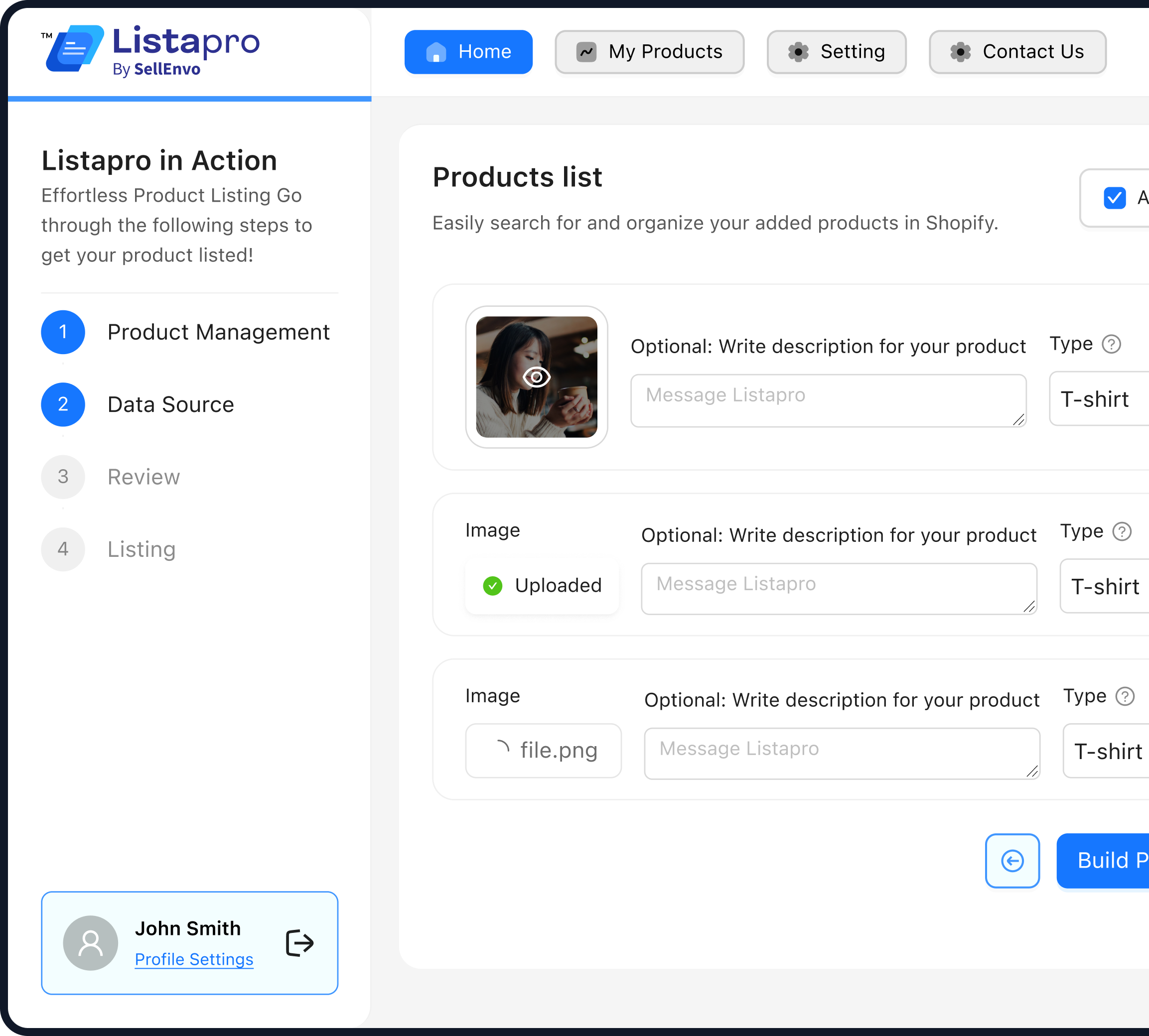
Task: Click the first product Message Listapro field
Action: coord(828,400)
